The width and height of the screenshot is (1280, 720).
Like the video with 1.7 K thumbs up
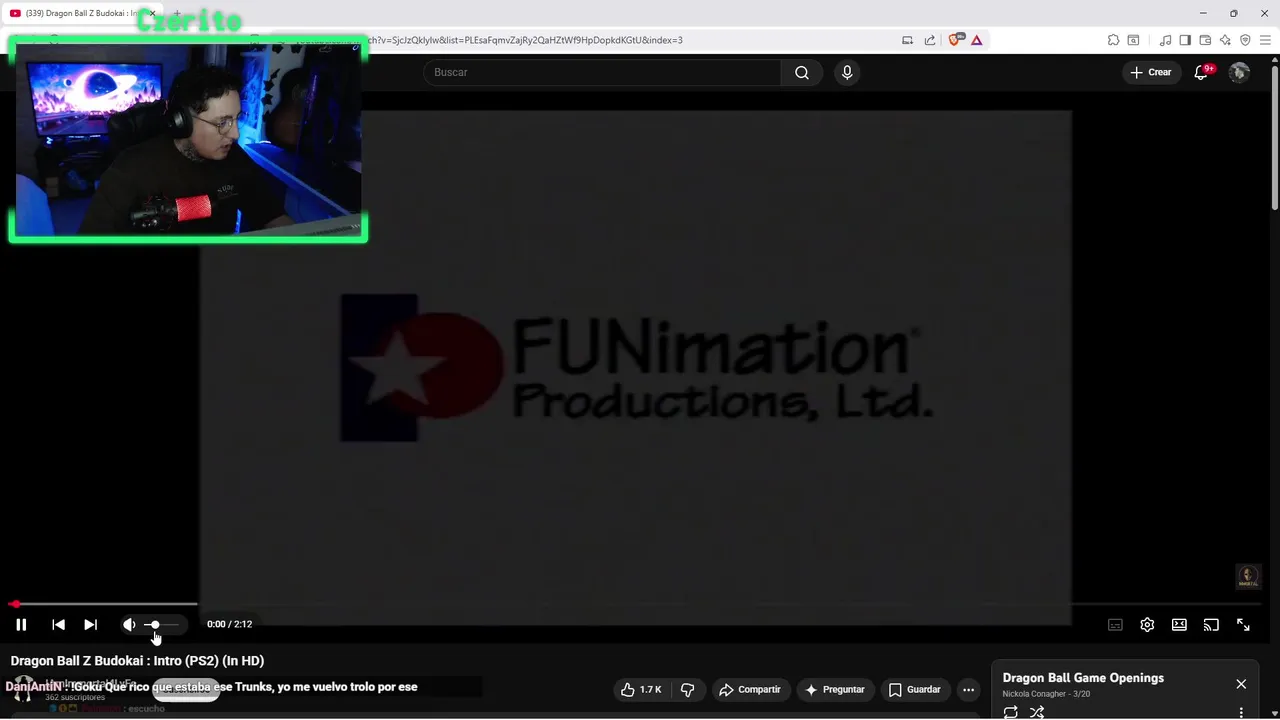[x=640, y=689]
